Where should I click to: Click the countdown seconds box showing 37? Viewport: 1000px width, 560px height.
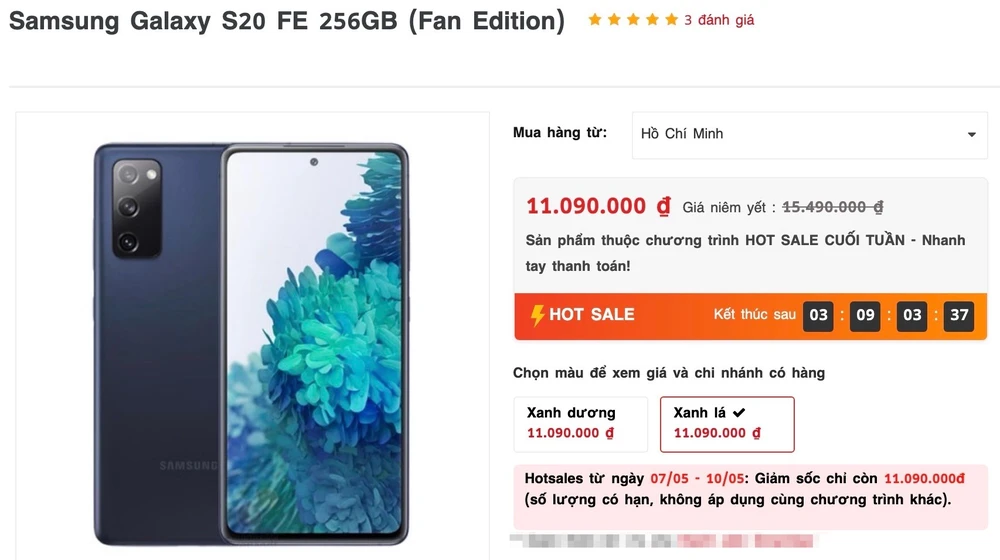pos(959,315)
